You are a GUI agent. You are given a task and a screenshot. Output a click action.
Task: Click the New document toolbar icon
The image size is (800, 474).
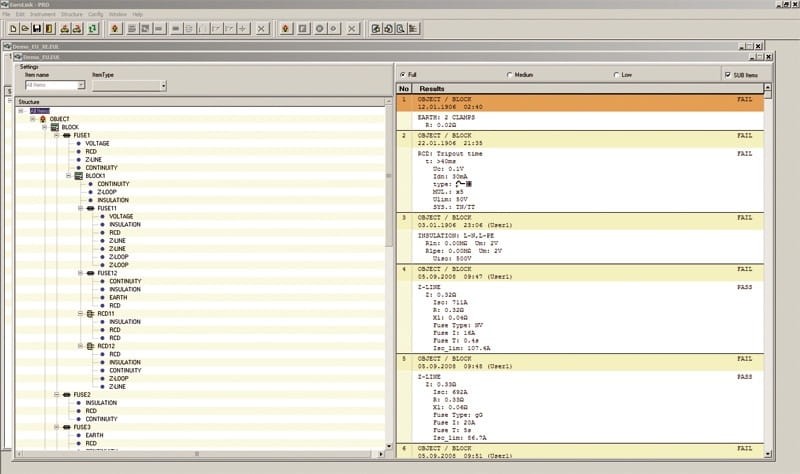(13, 29)
